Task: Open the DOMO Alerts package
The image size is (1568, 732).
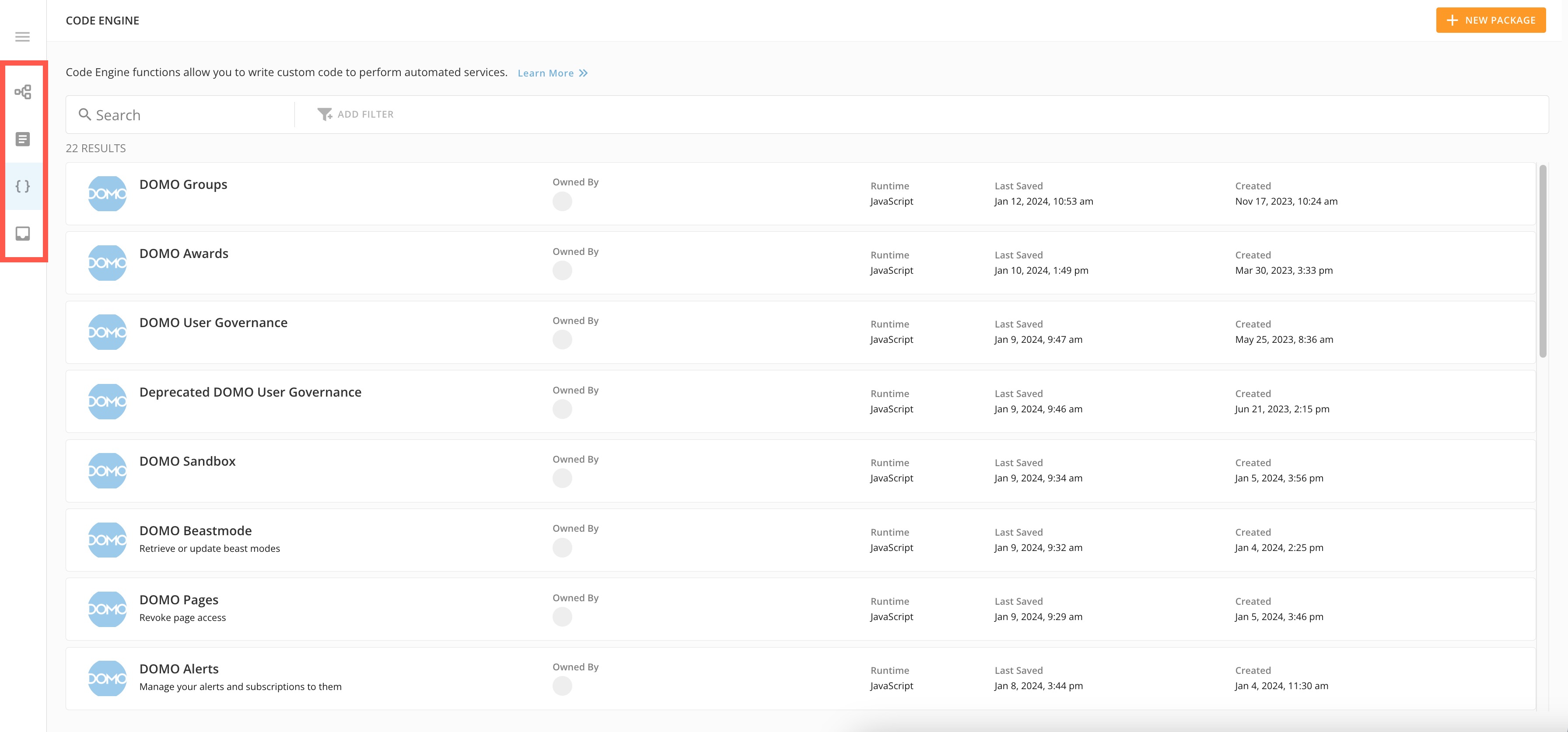Action: [179, 669]
